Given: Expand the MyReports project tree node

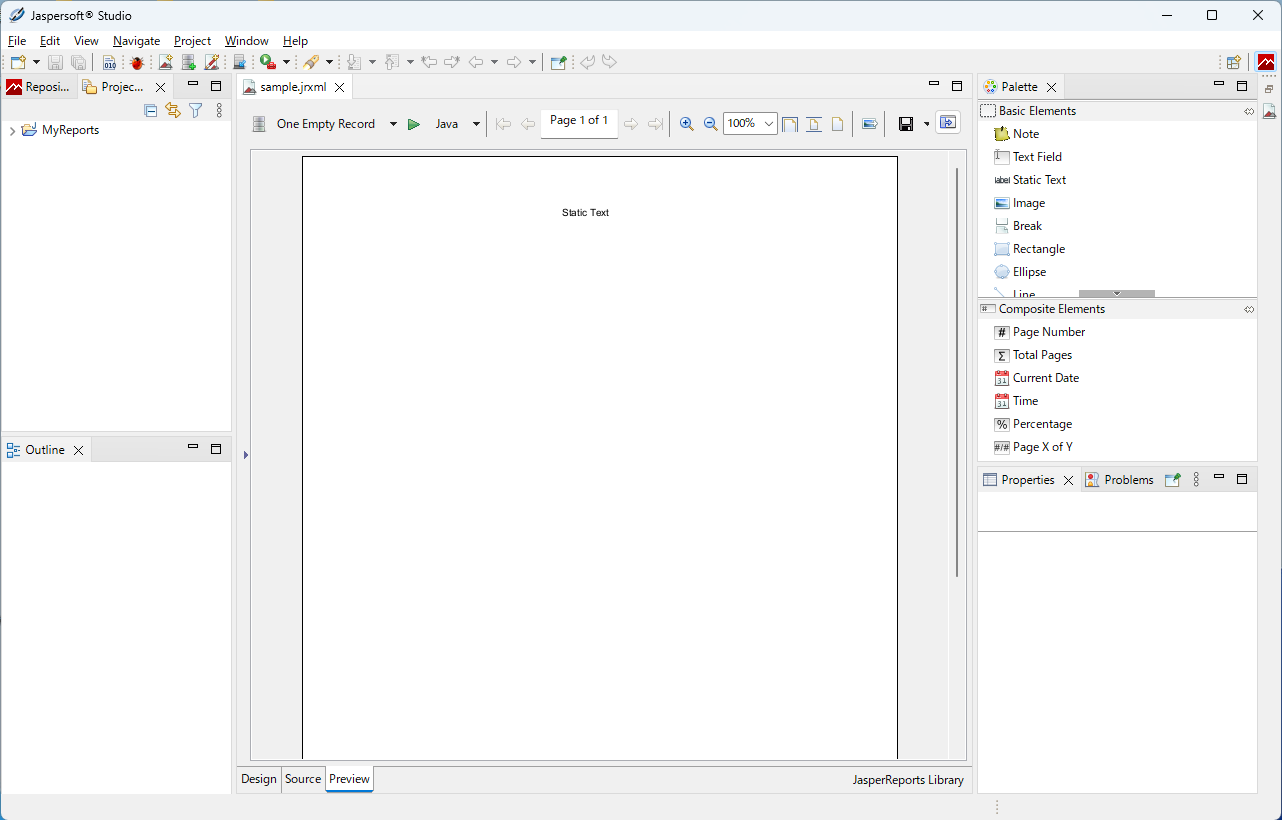Looking at the screenshot, I should (x=12, y=131).
